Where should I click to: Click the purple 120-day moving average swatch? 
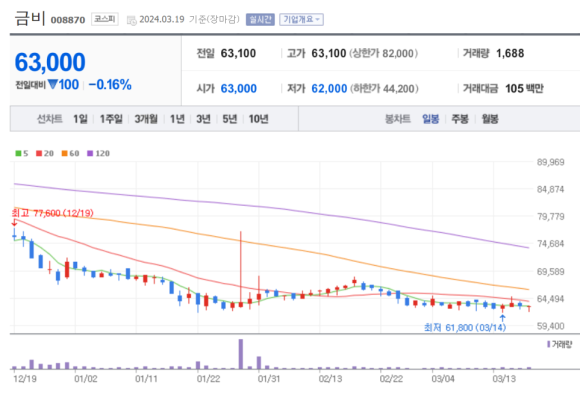[90, 153]
